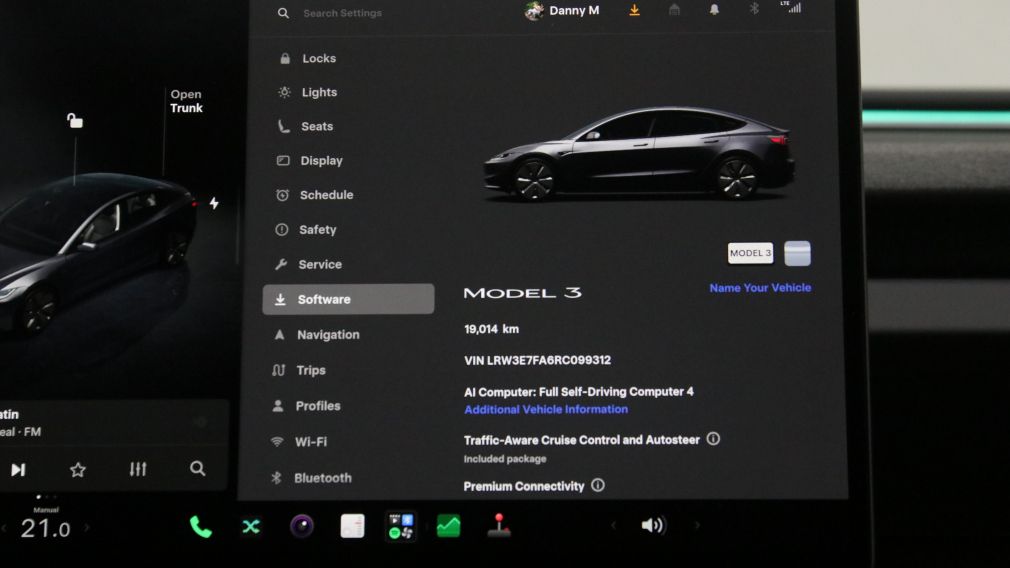Click Additional Vehicle Information link
1010x568 pixels.
[x=546, y=410]
